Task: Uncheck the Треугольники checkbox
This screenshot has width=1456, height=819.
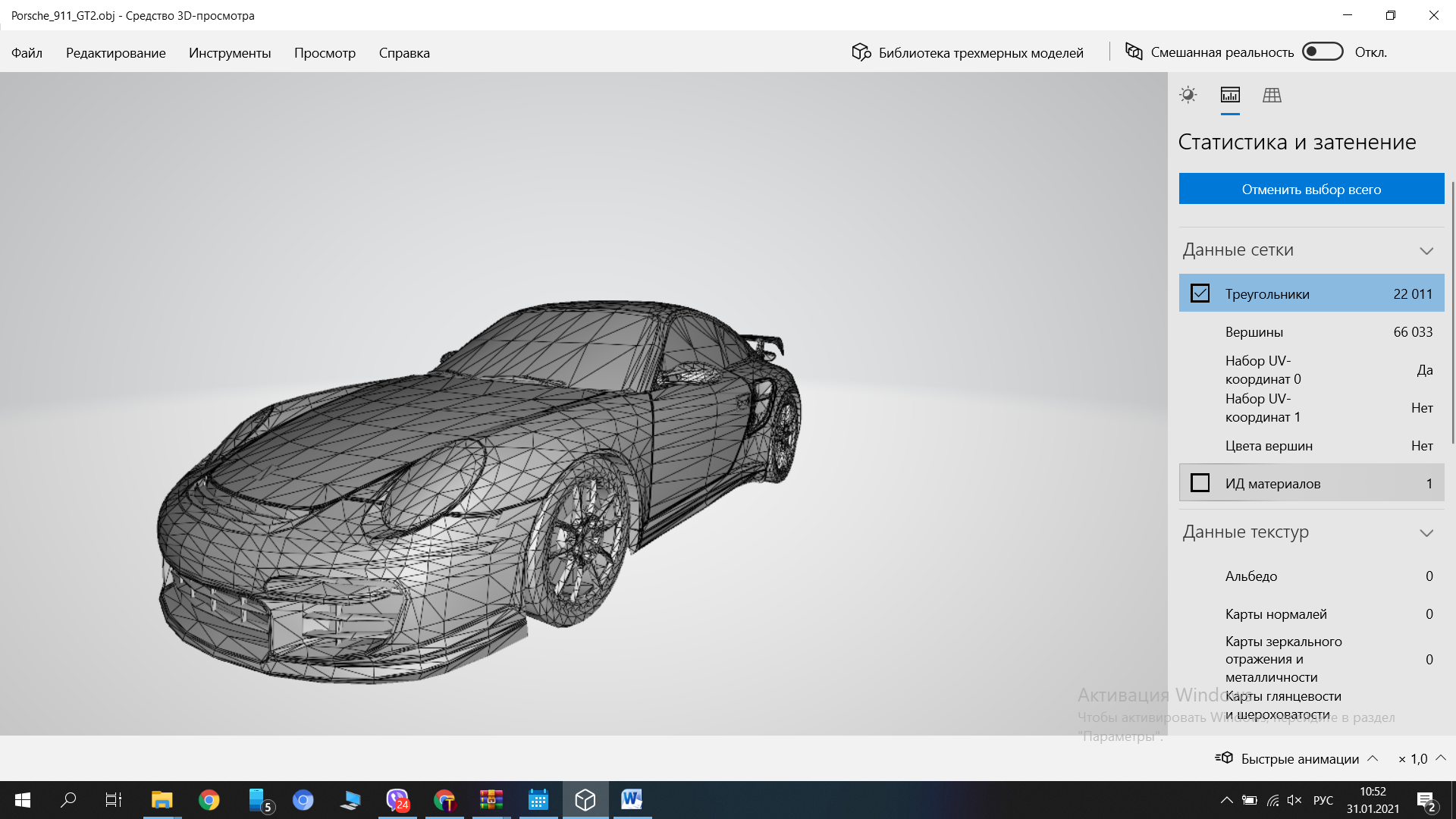Action: coord(1200,293)
